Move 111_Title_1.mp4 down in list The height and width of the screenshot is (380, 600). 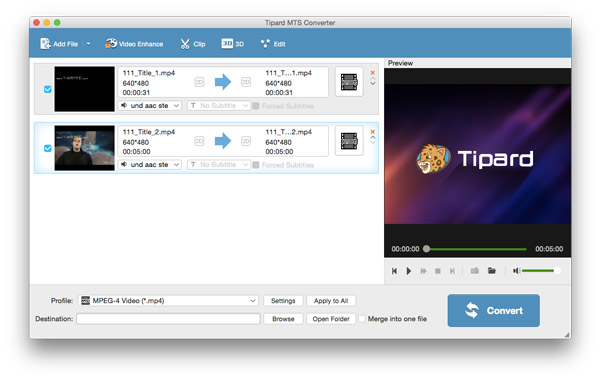click(373, 83)
